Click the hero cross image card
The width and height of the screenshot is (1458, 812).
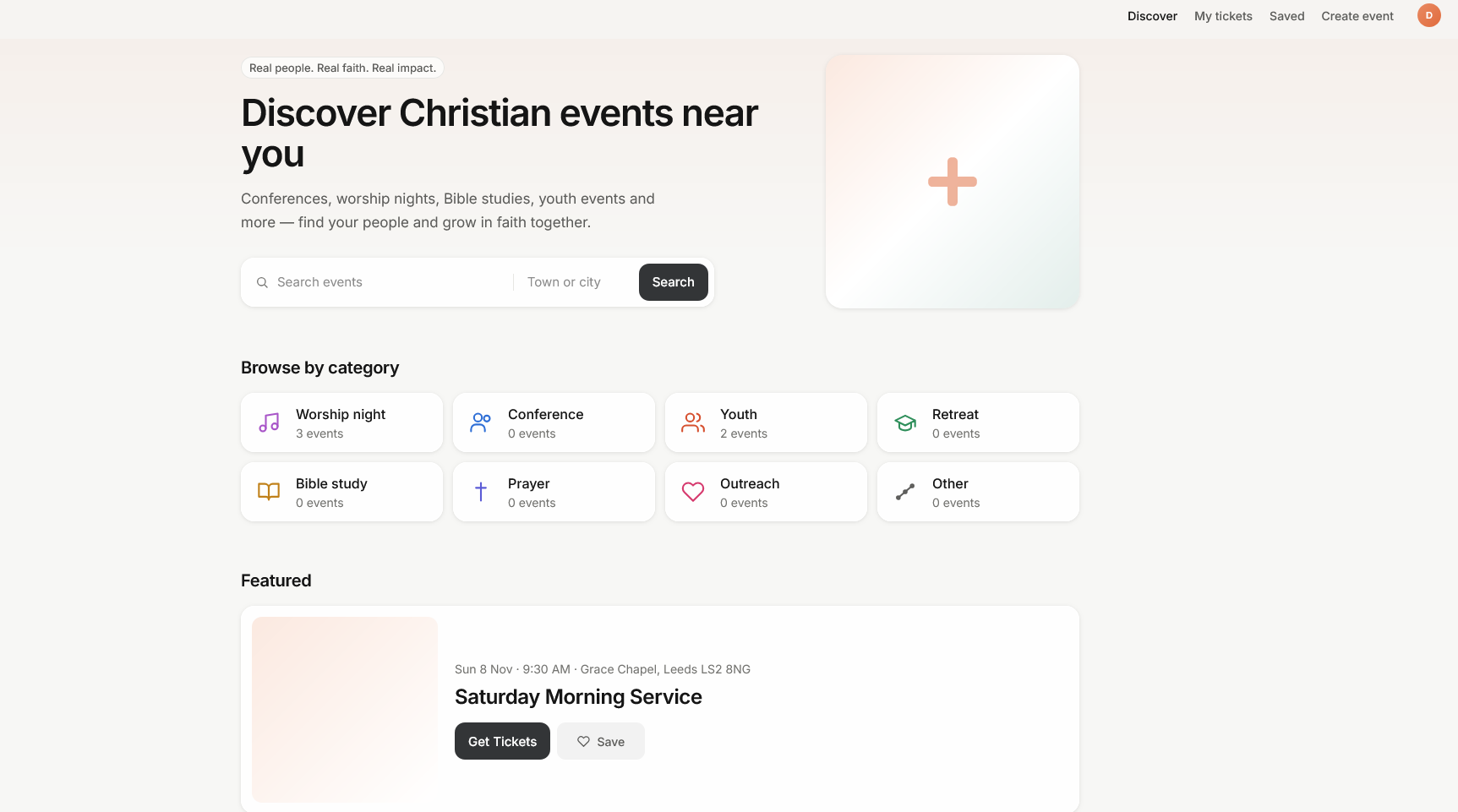[953, 182]
